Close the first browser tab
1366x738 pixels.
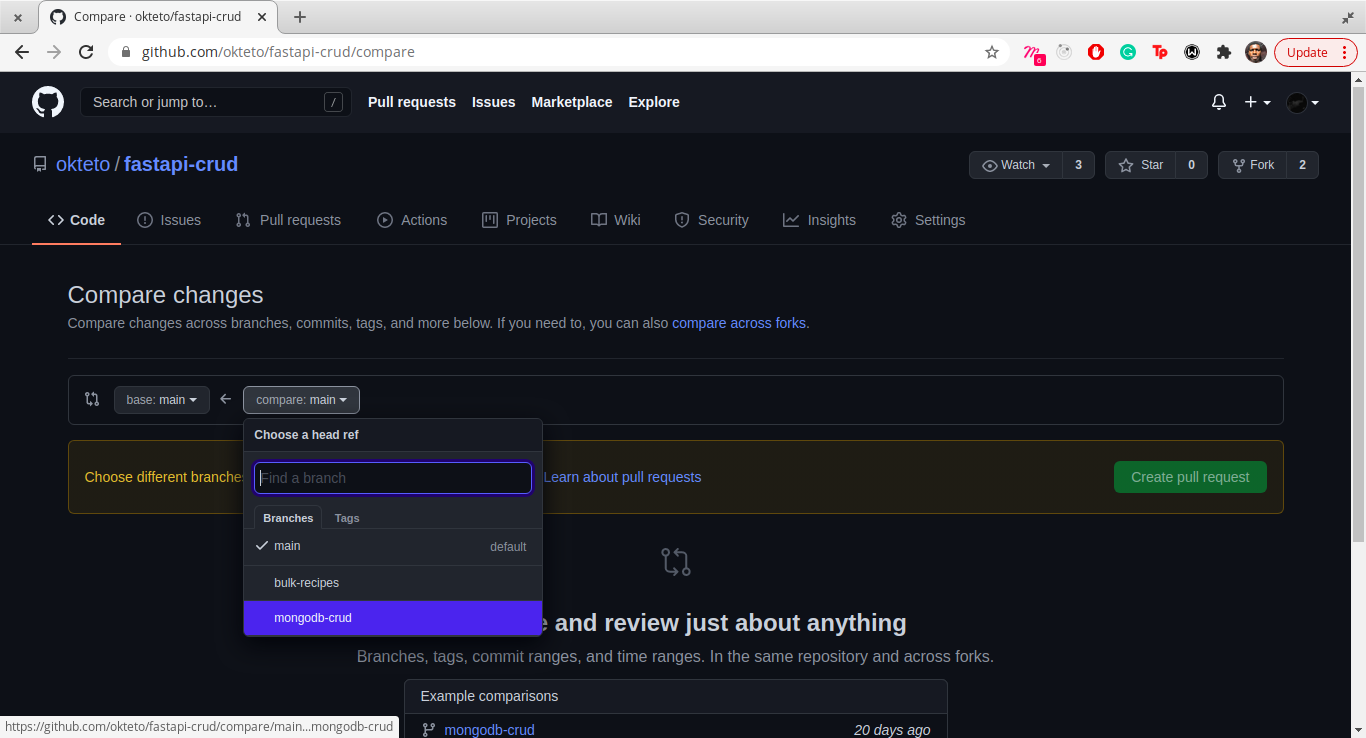(x=18, y=17)
